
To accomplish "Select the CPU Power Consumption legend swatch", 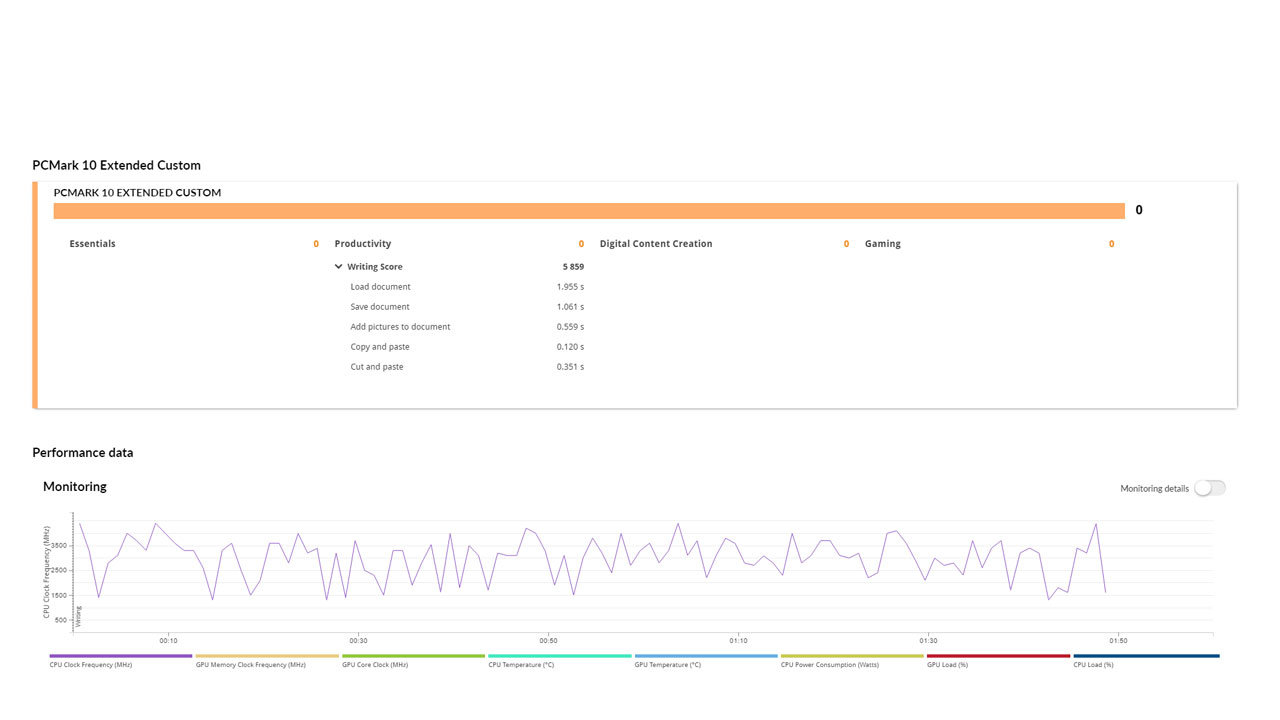I will [852, 656].
